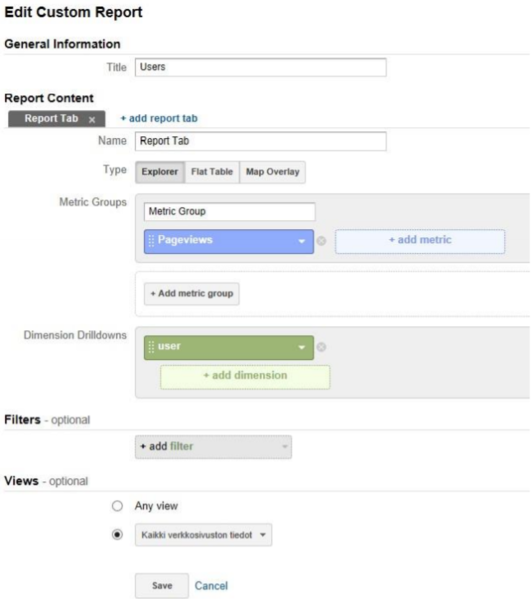
Task: Switch type to Flat Table
Action: click(x=212, y=172)
